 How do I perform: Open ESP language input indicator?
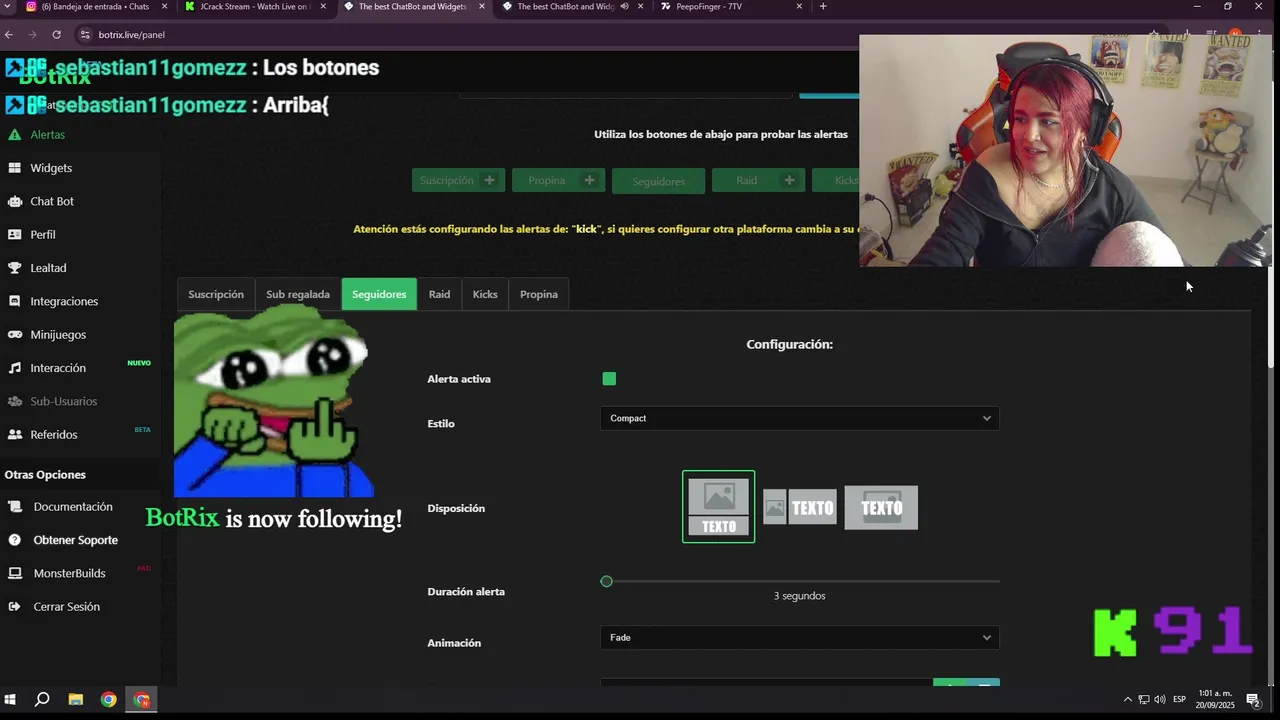1180,699
